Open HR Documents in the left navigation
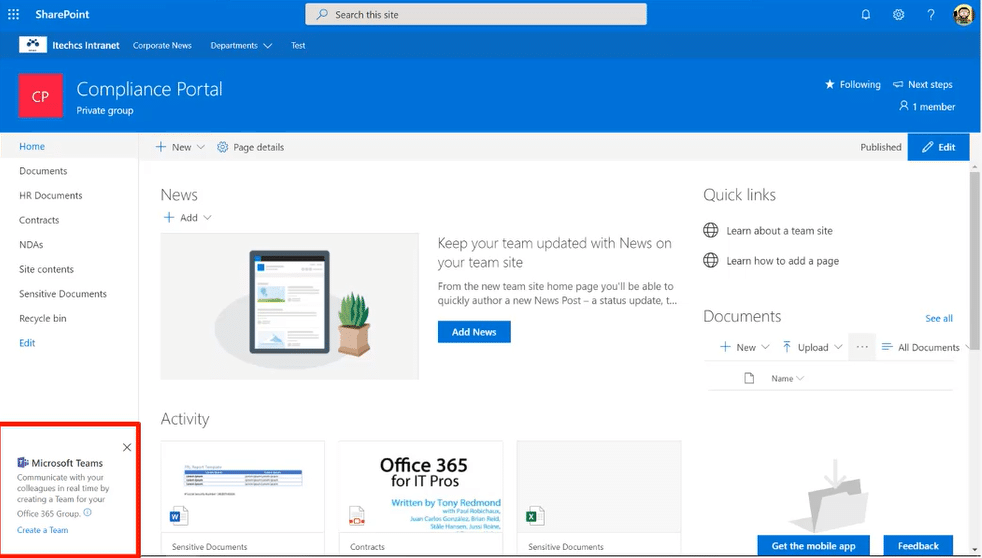The image size is (982, 558). point(51,195)
